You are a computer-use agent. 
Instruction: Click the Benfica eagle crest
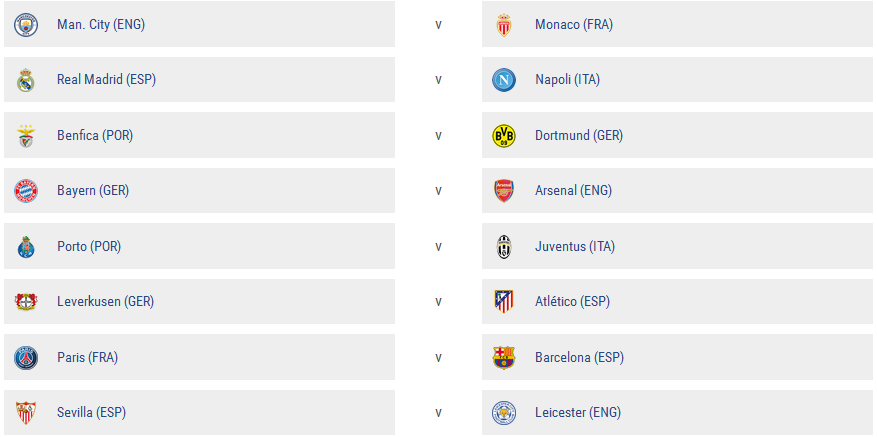[26, 136]
